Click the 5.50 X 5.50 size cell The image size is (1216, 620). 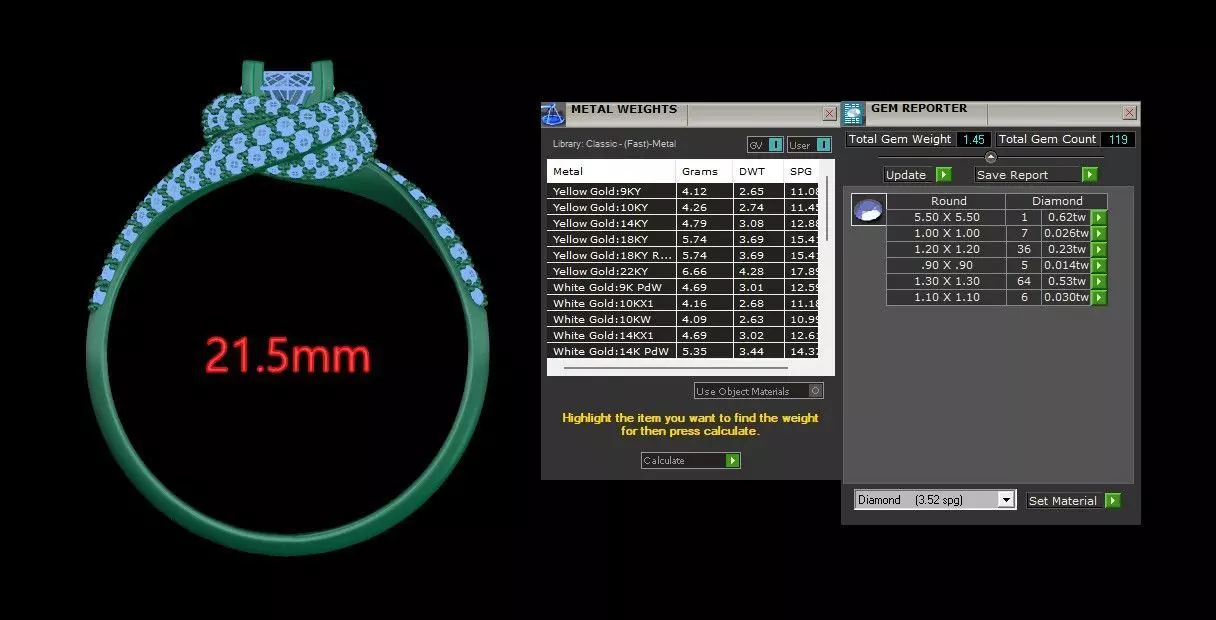pyautogui.click(x=947, y=217)
